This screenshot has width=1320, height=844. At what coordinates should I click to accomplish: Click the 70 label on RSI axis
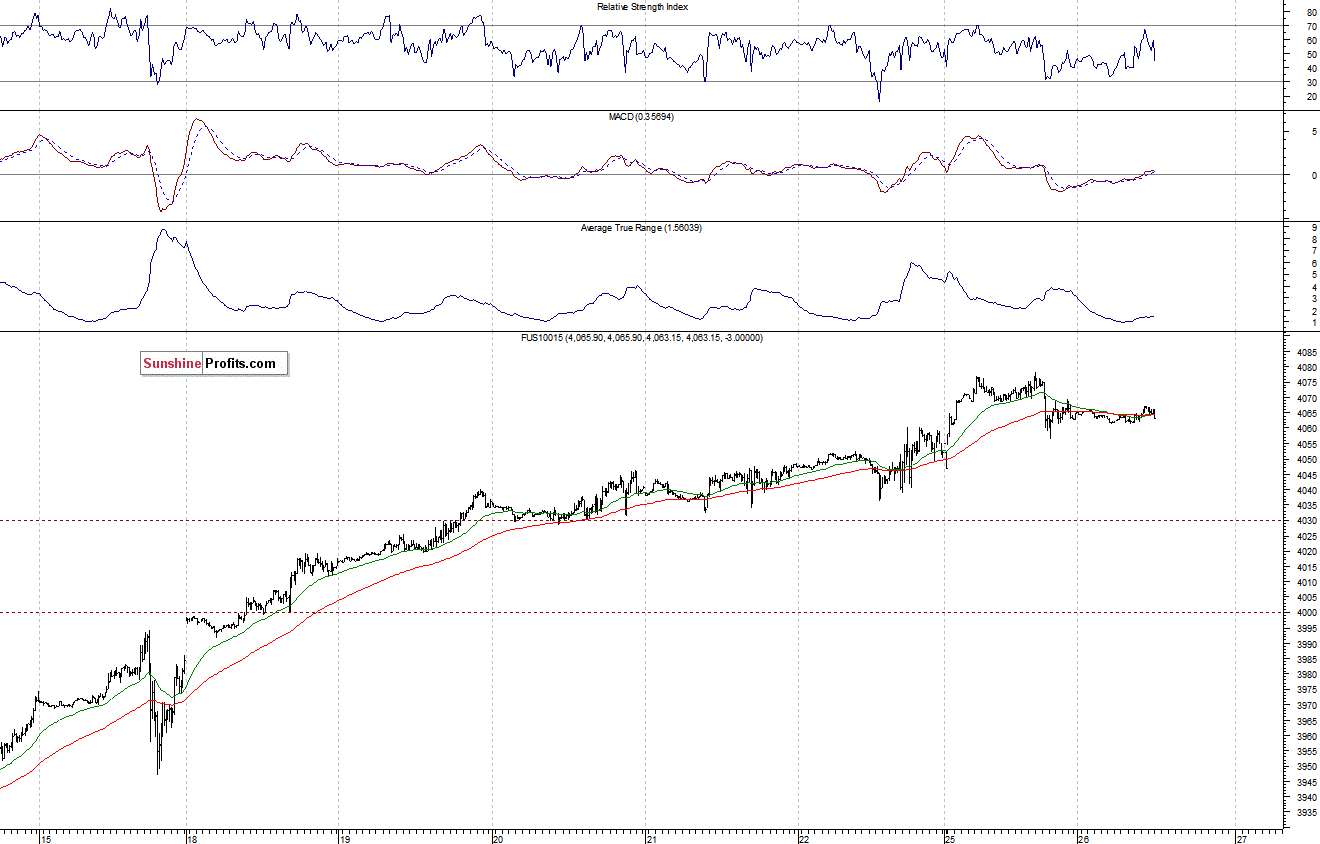(1310, 26)
